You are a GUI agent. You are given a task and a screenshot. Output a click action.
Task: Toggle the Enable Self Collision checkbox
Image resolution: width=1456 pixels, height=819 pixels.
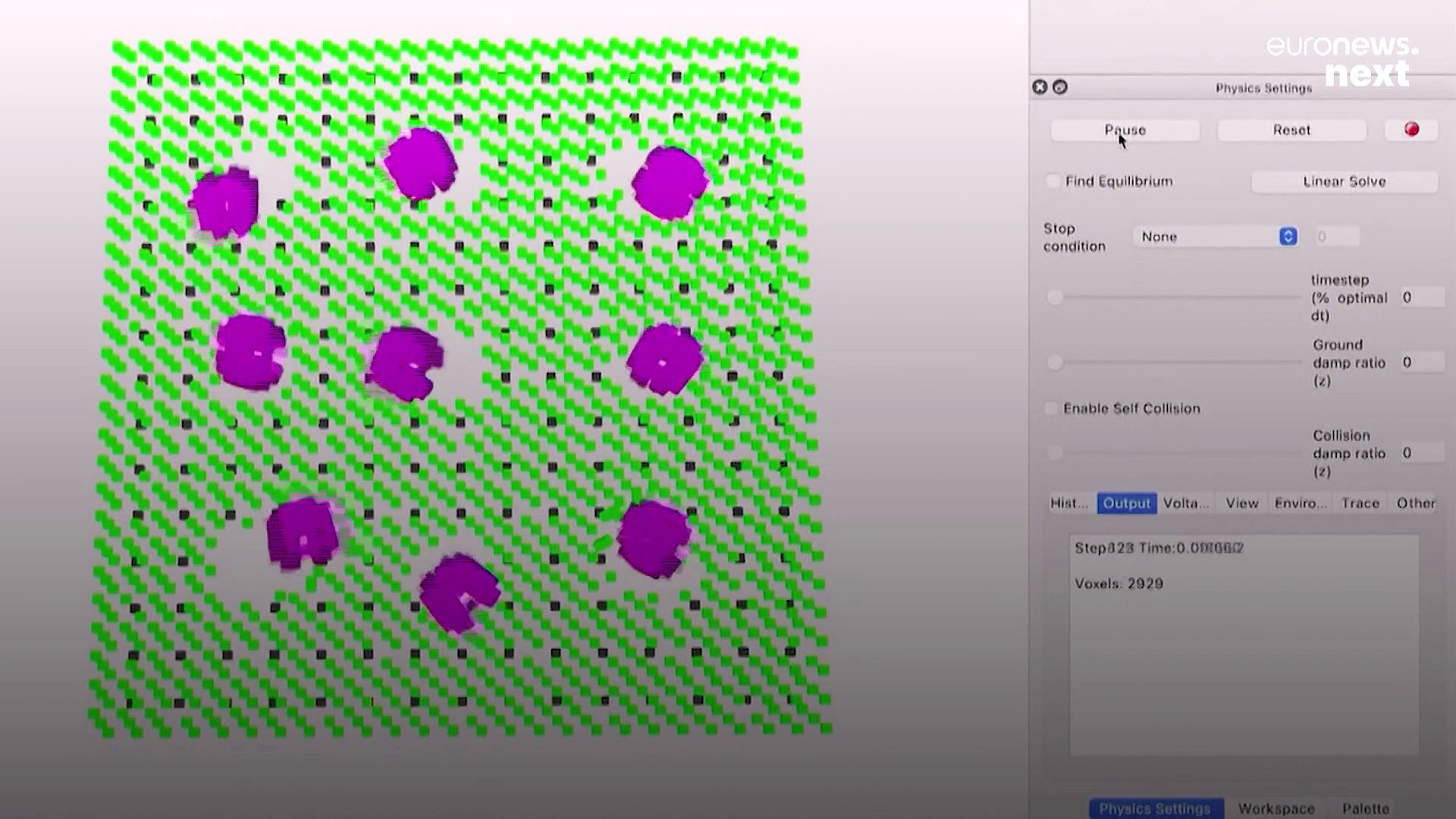coord(1051,409)
